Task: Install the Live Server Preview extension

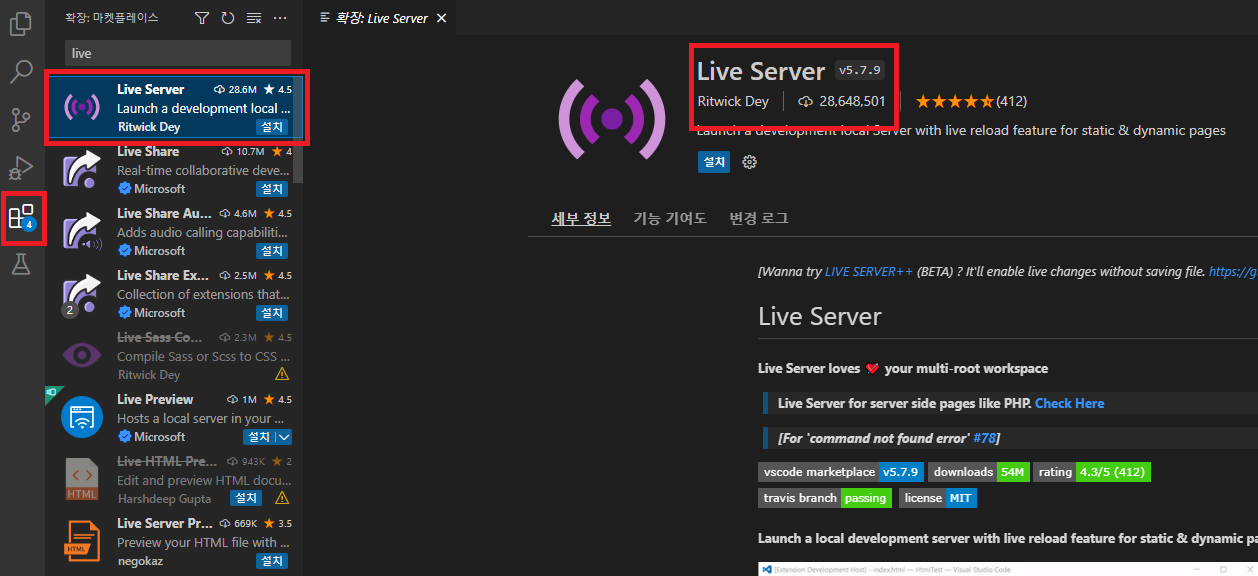Action: click(x=271, y=561)
